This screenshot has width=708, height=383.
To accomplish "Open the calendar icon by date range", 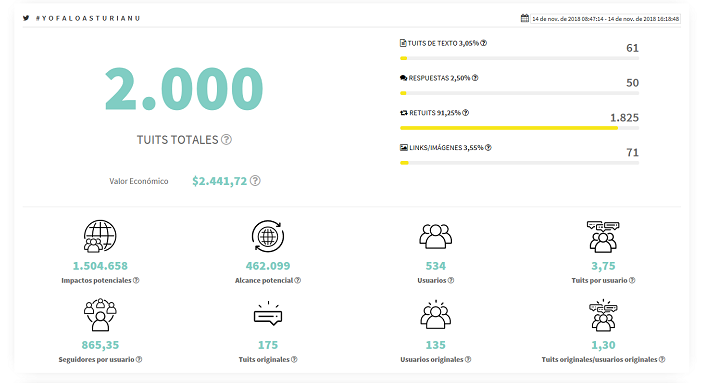I will [x=524, y=18].
